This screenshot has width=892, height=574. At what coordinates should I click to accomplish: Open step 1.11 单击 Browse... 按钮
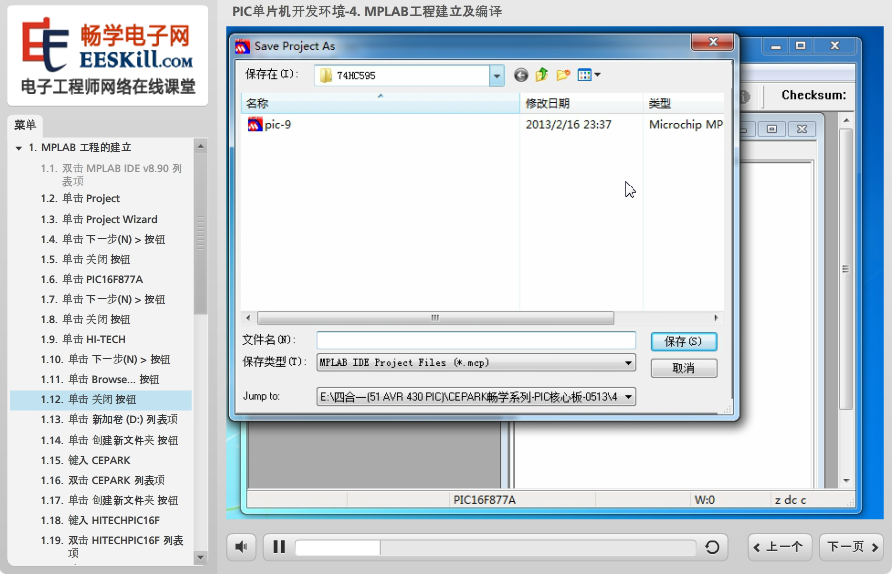(100, 379)
